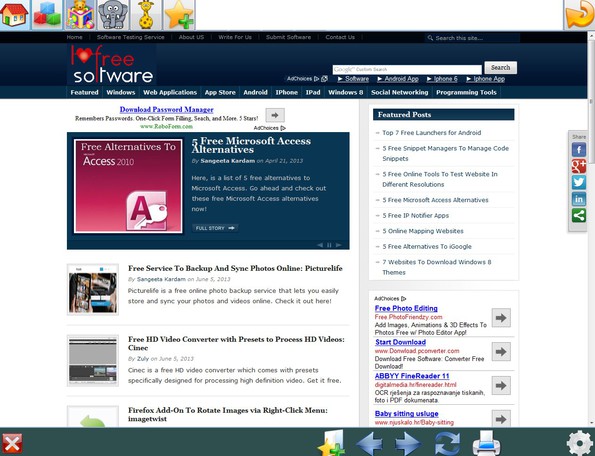Open the Iphone 5 ad link
Image resolution: width=595 pixels, height=456 pixels.
pyautogui.click(x=442, y=79)
